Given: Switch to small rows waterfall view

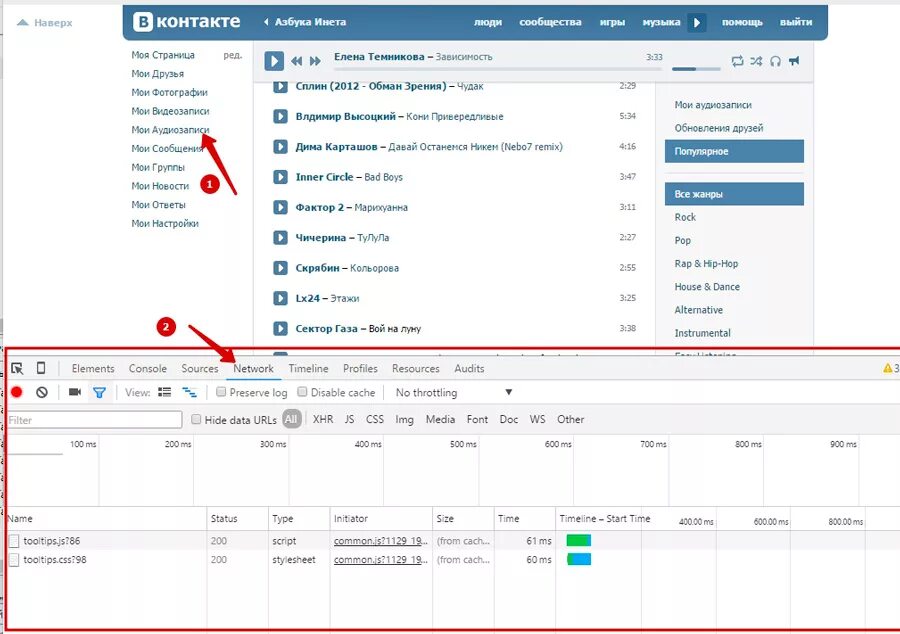Looking at the screenshot, I should (x=189, y=392).
